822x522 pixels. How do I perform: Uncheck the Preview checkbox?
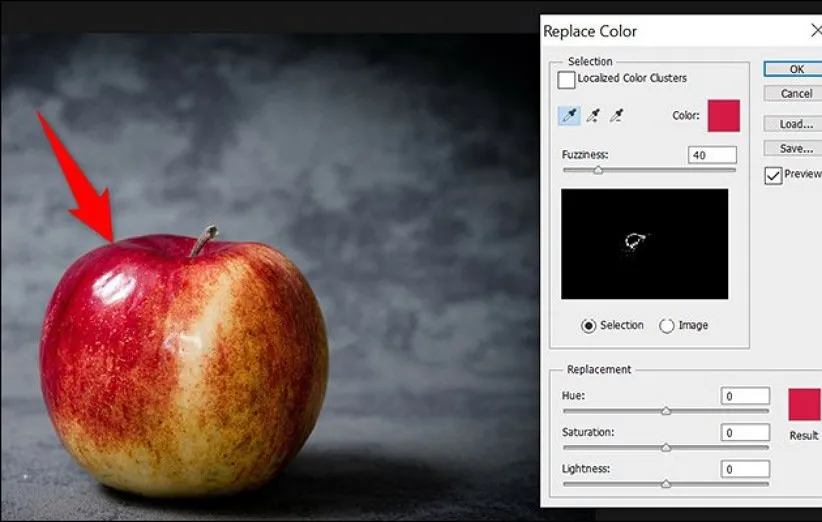[773, 175]
